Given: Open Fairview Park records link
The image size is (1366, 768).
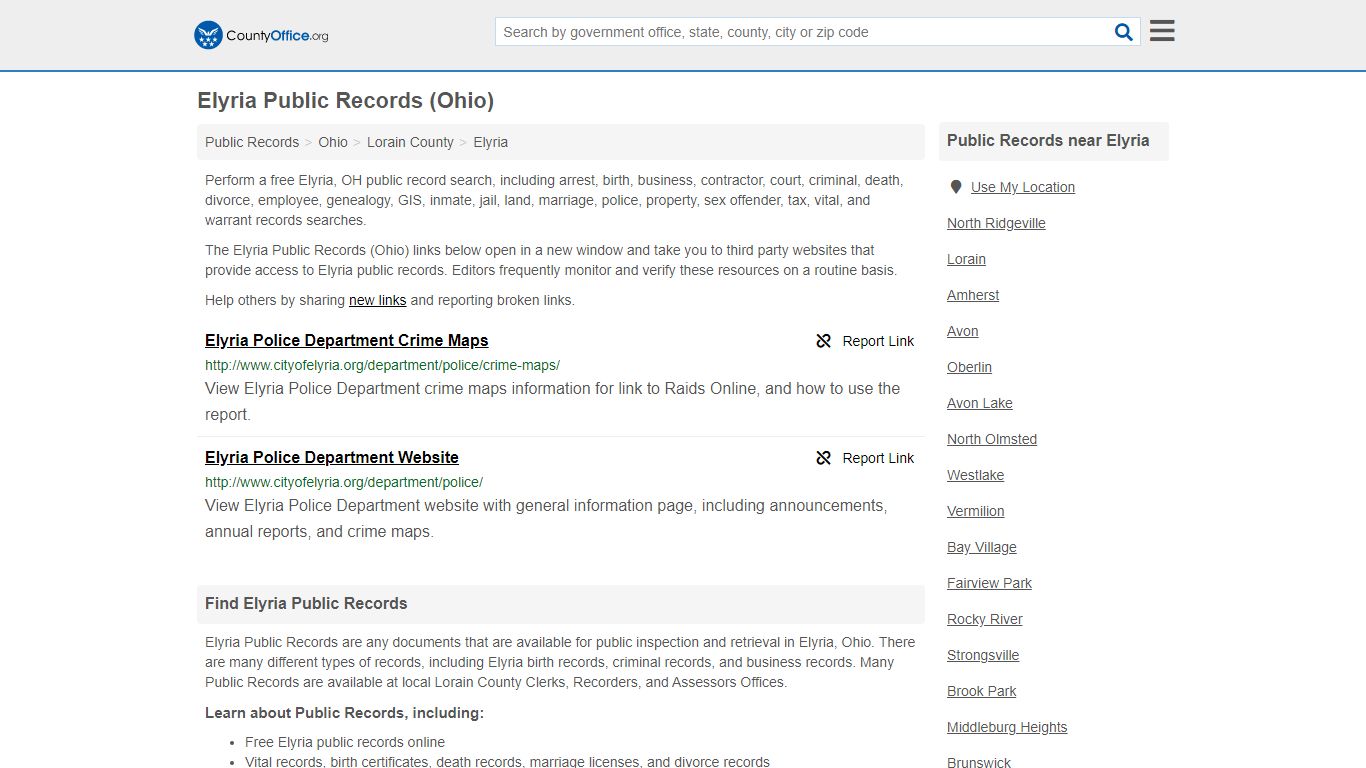Looking at the screenshot, I should tap(989, 583).
